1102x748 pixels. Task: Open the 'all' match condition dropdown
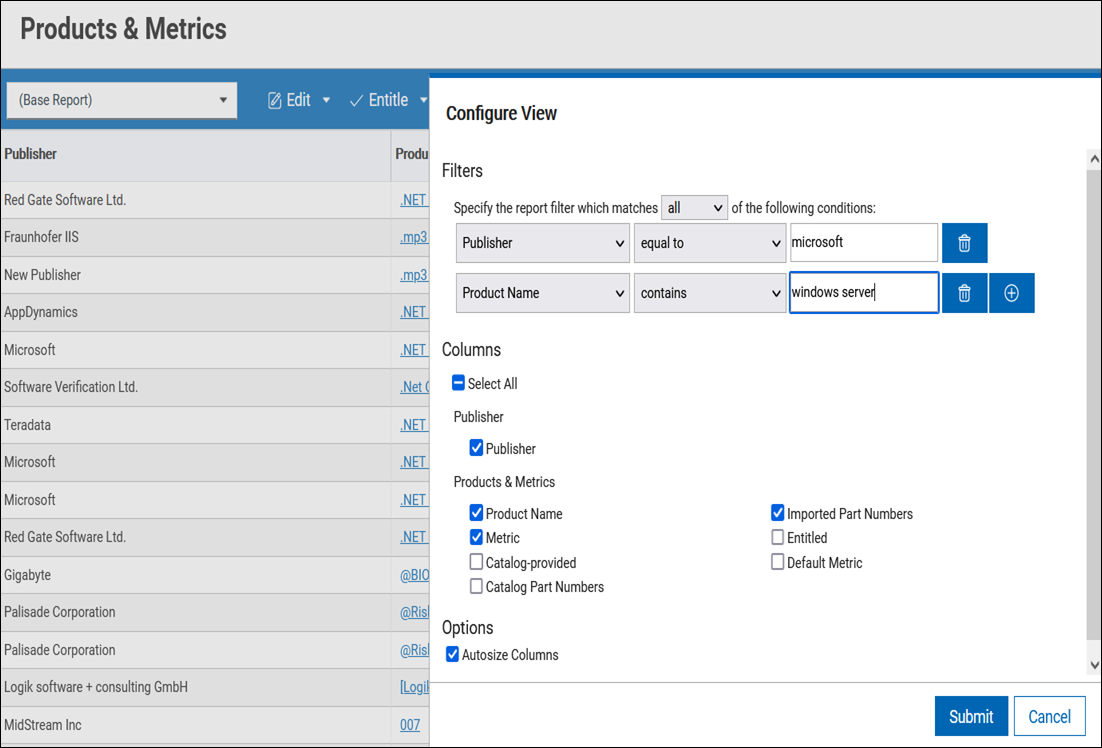click(x=694, y=208)
